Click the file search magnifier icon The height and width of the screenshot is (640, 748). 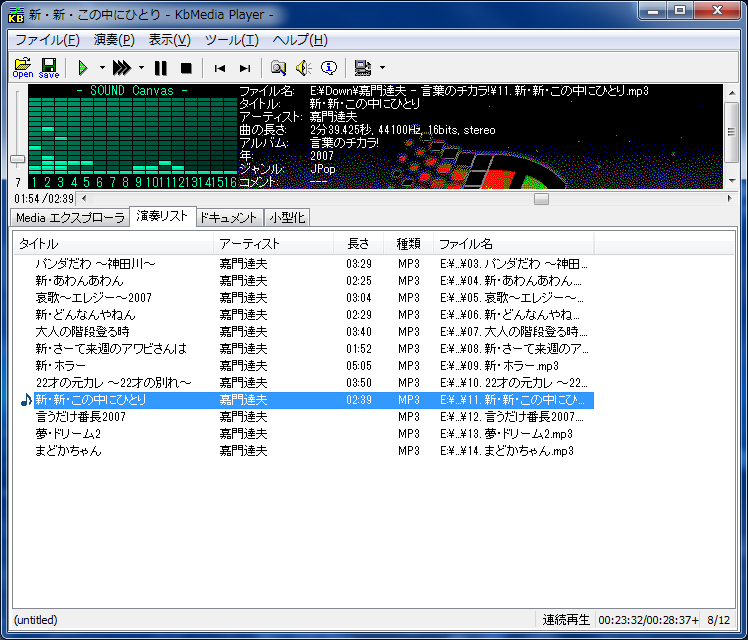(278, 68)
